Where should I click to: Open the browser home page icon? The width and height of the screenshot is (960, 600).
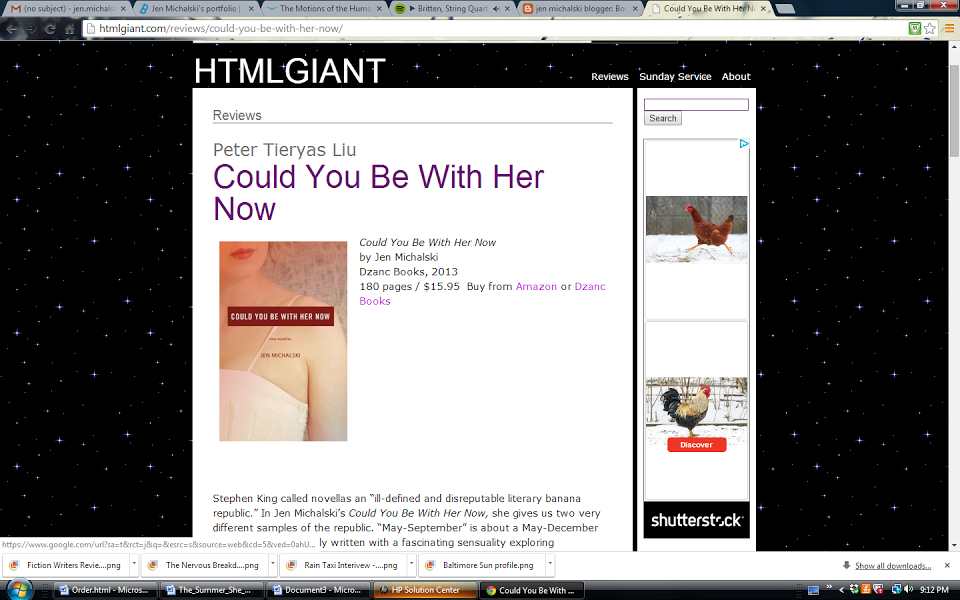coord(69,29)
